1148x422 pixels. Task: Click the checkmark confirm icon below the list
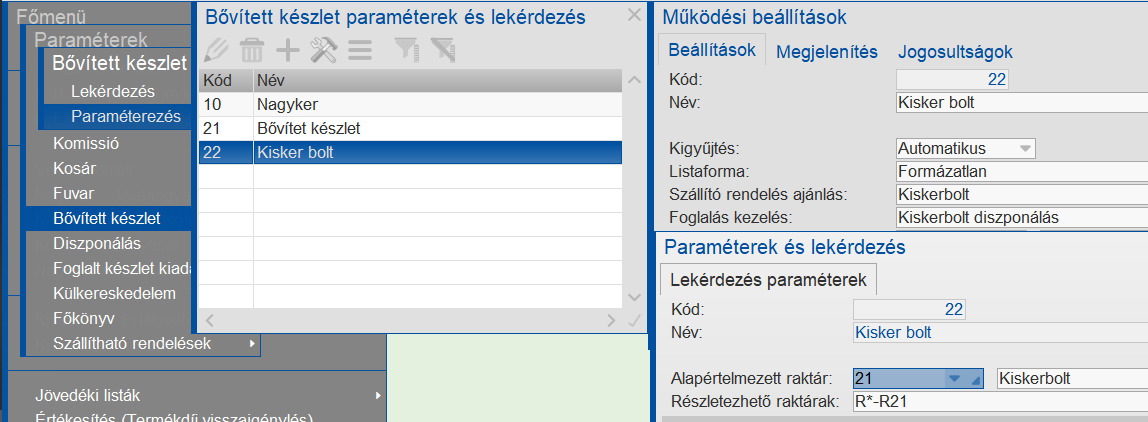point(632,321)
